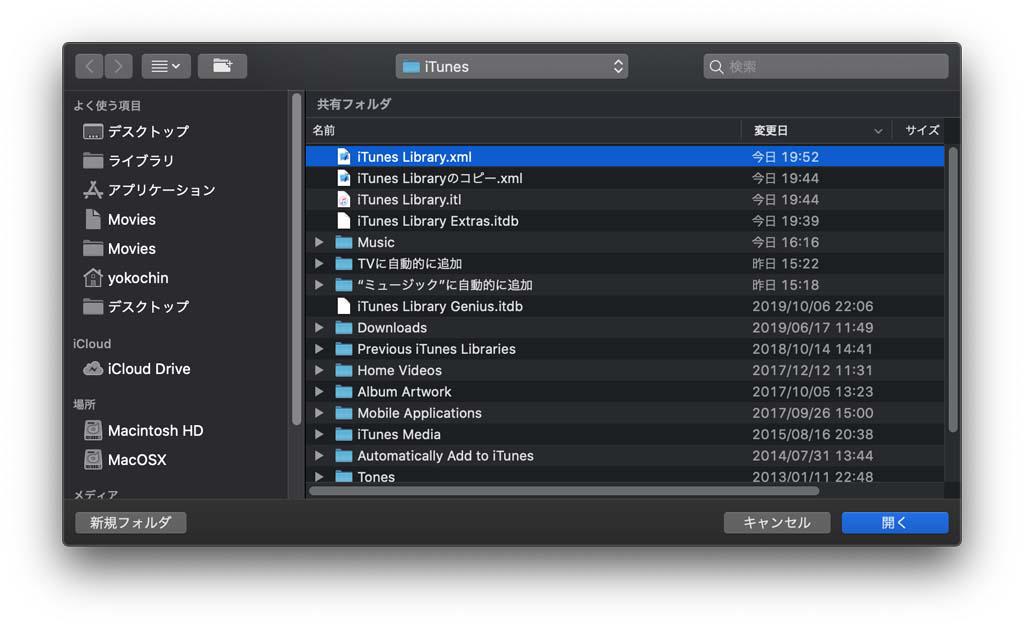Image resolution: width=1024 pixels, height=629 pixels.
Task: Sort by the サイズ column header
Action: (x=921, y=131)
